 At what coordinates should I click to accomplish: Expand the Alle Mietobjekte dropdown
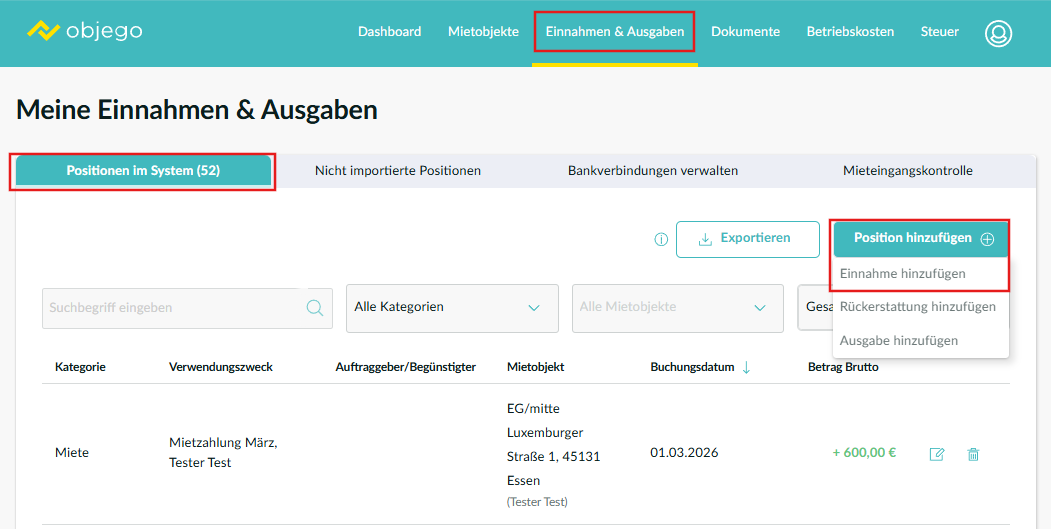coord(677,308)
